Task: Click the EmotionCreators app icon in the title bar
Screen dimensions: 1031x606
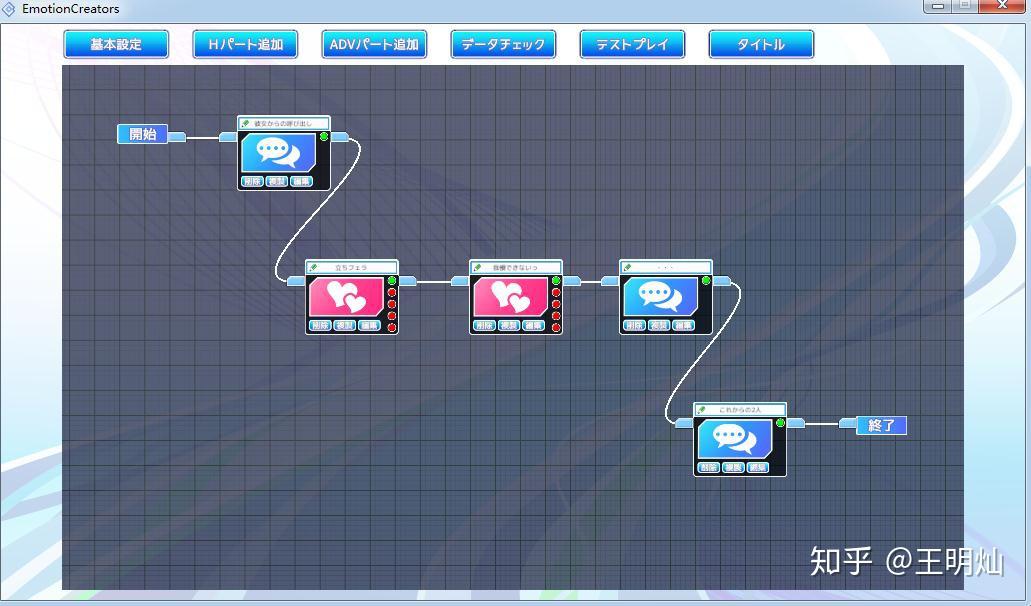Action: click(x=9, y=7)
